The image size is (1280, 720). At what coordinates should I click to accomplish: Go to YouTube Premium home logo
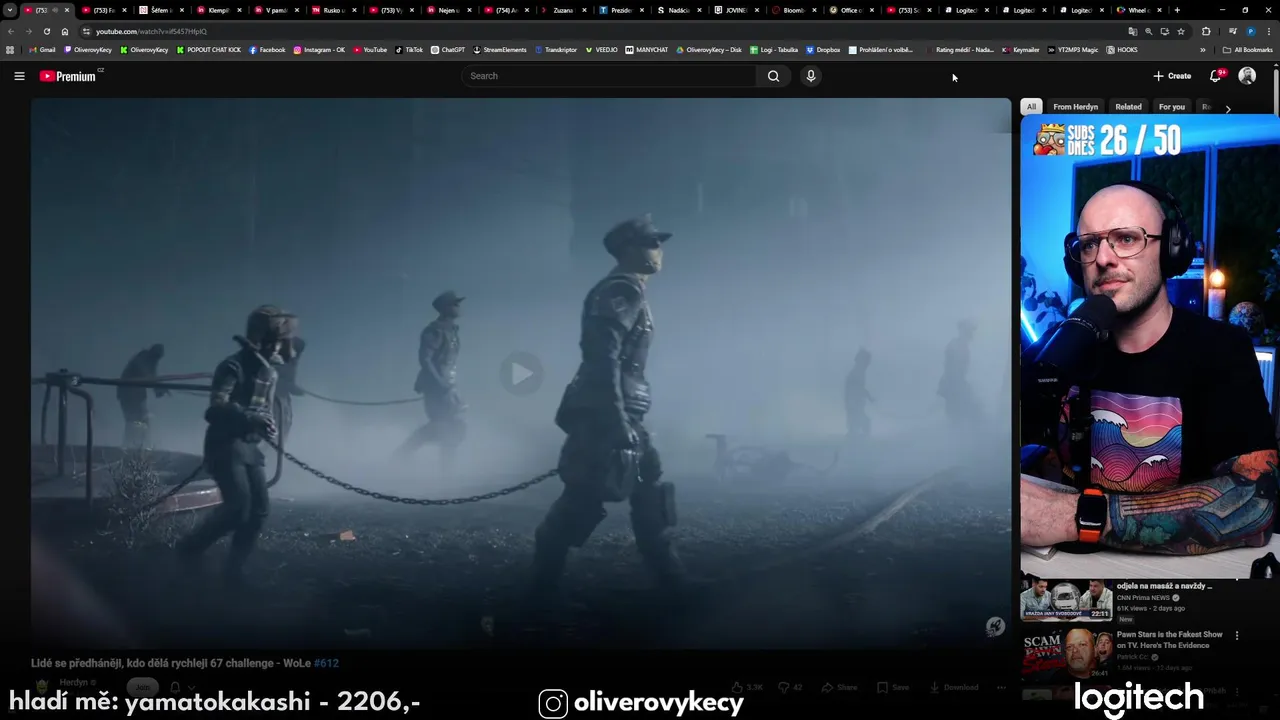point(68,76)
